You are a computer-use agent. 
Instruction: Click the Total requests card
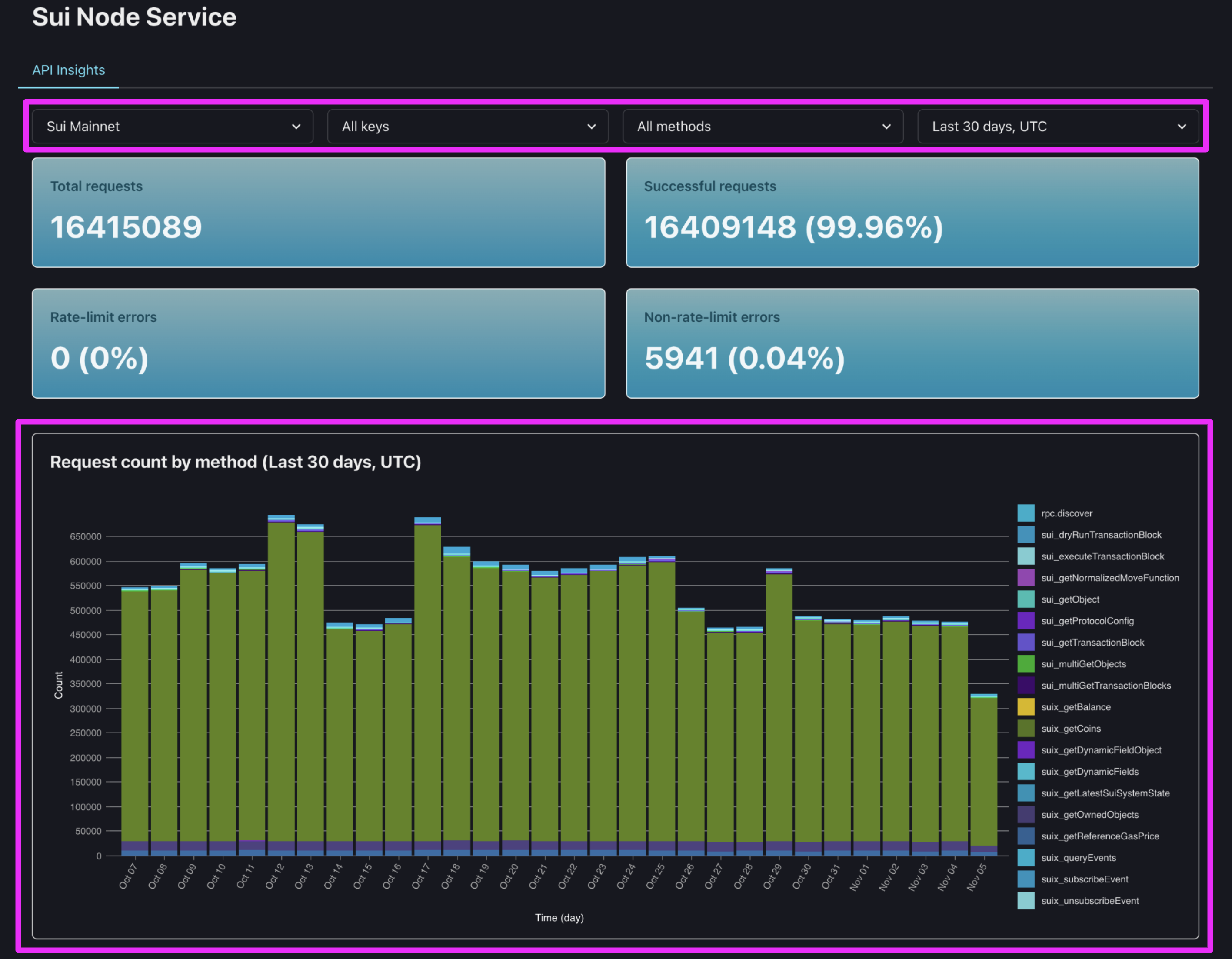(x=319, y=213)
